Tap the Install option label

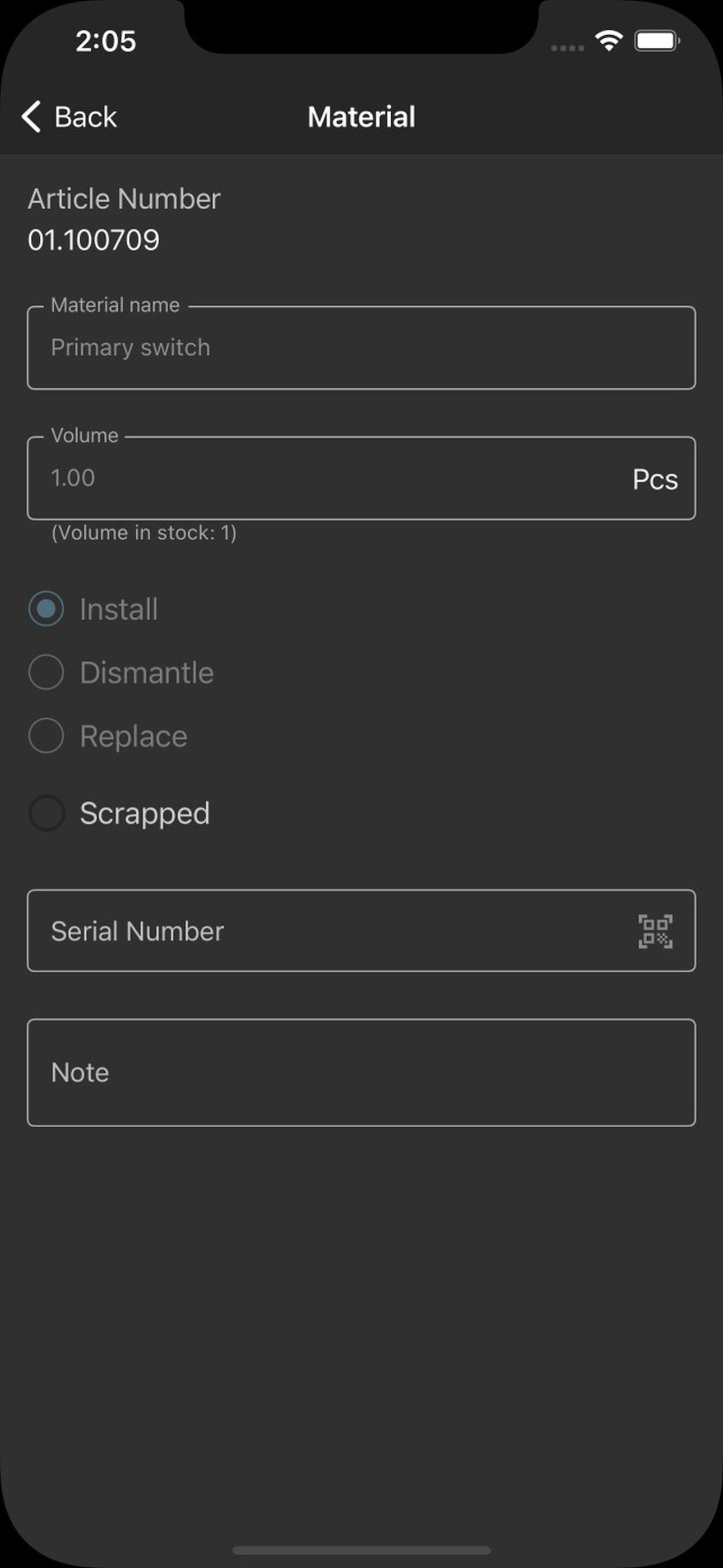click(119, 609)
